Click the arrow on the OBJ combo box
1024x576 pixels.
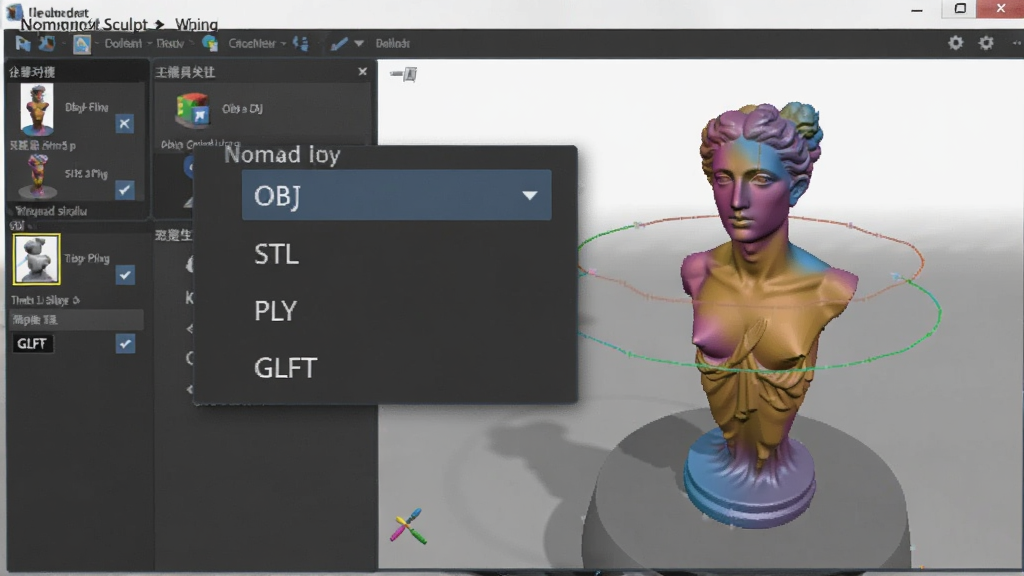(x=530, y=195)
